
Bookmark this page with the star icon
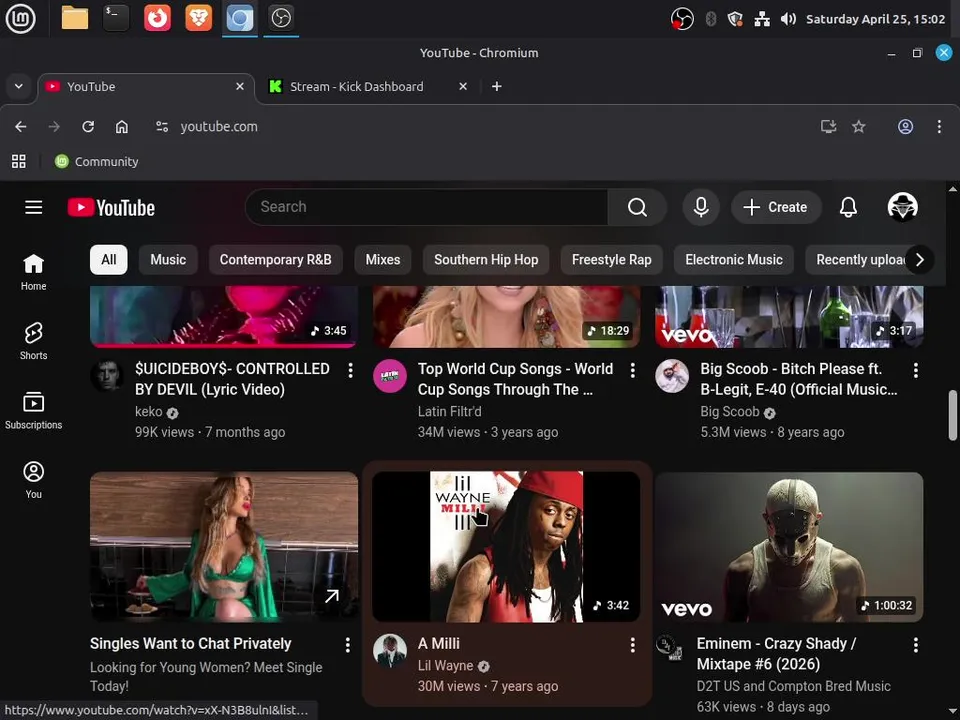[859, 127]
